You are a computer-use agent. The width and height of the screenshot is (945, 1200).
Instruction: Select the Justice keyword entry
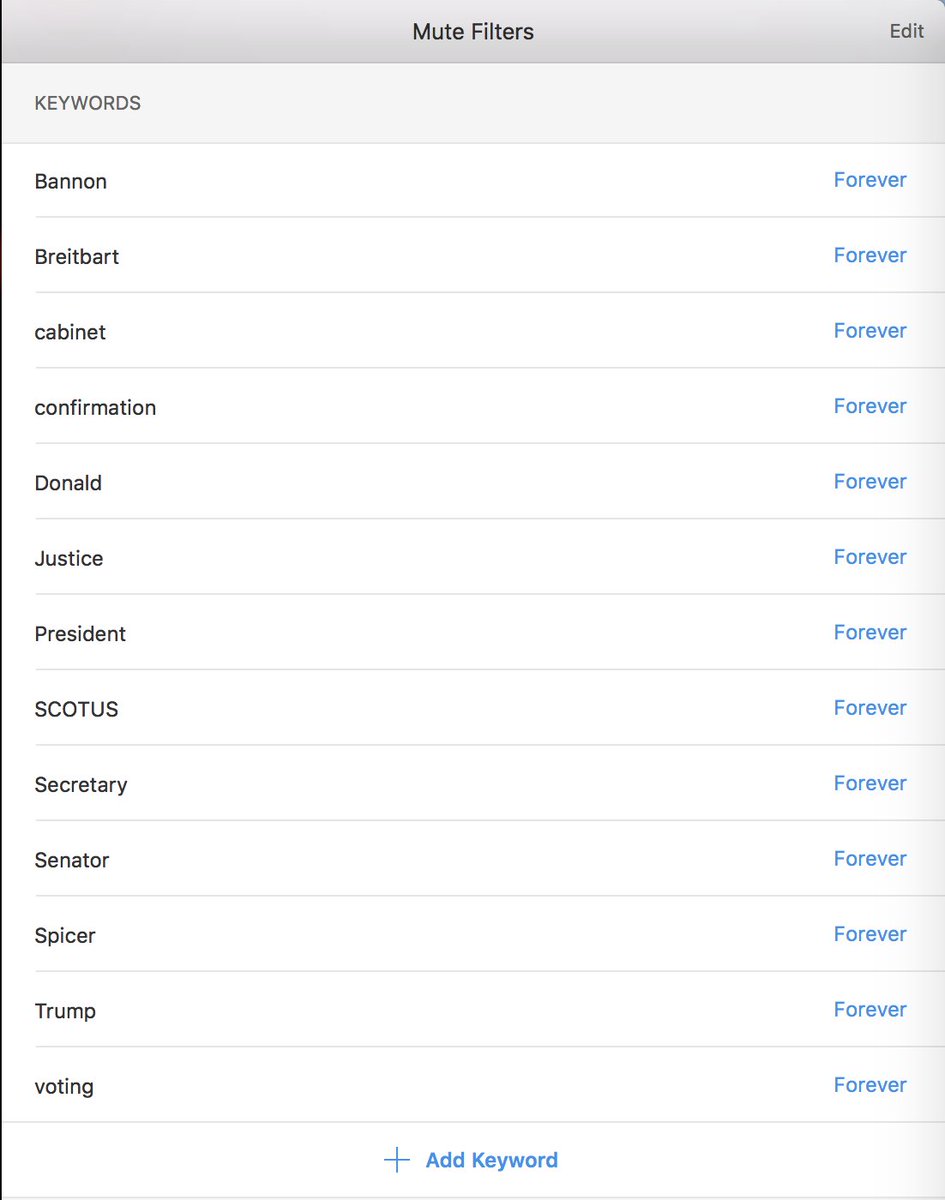point(69,558)
